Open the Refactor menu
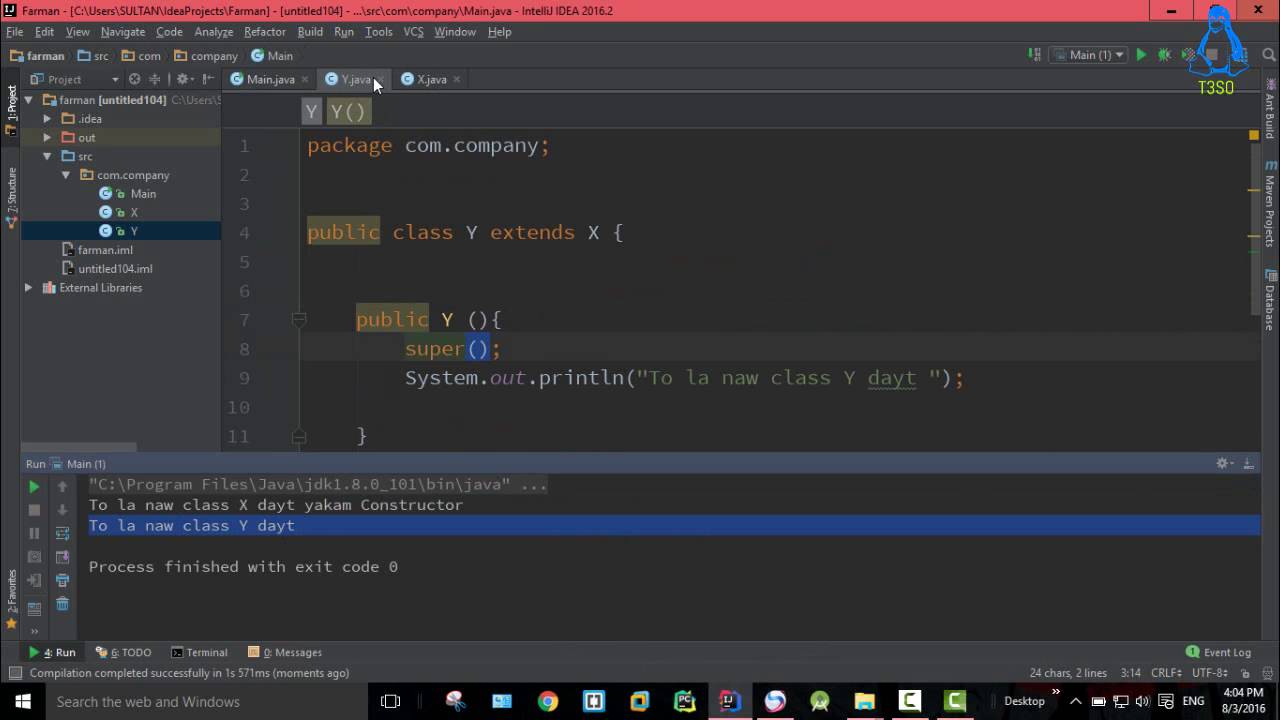Screen dimensions: 1280x720 click(x=265, y=32)
